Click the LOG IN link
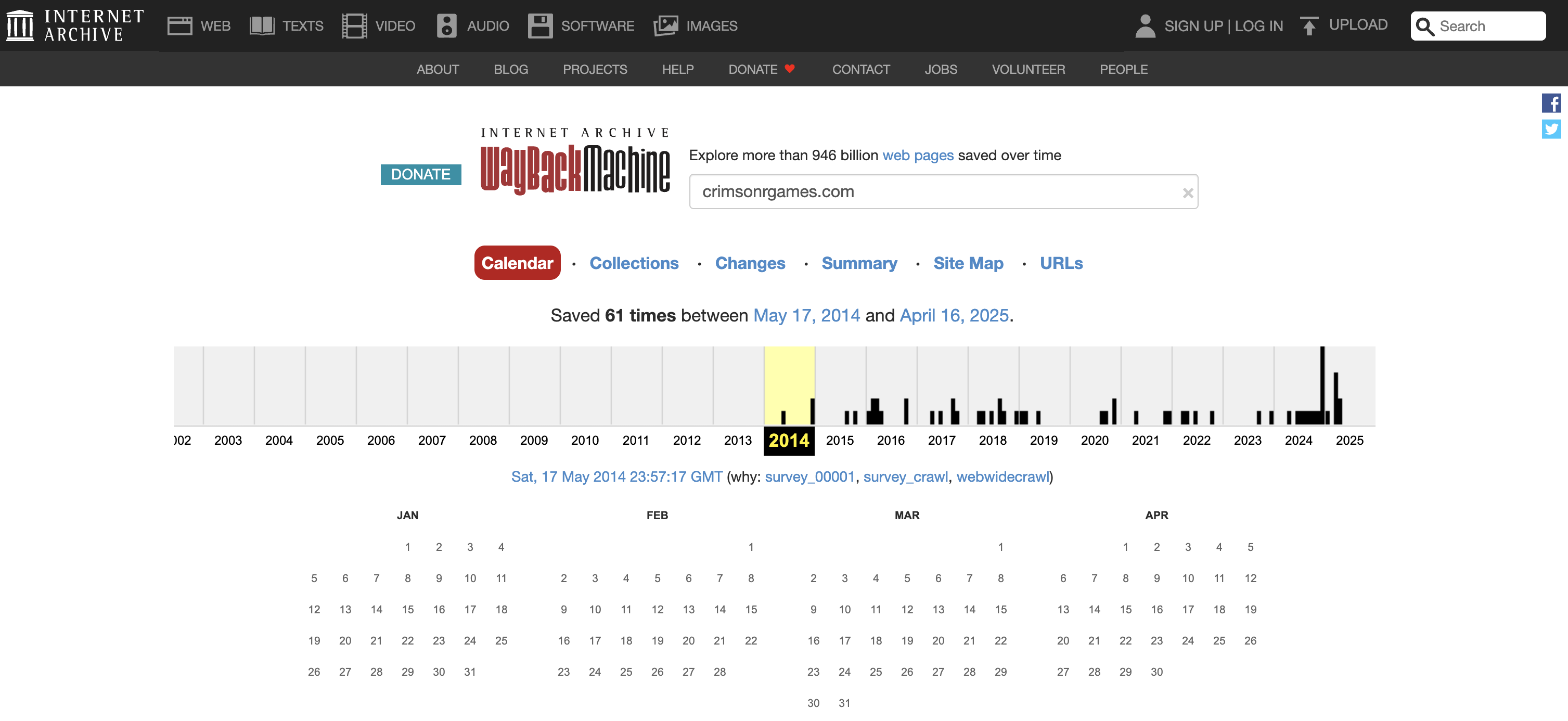This screenshot has width=1568, height=721. pos(1259,26)
